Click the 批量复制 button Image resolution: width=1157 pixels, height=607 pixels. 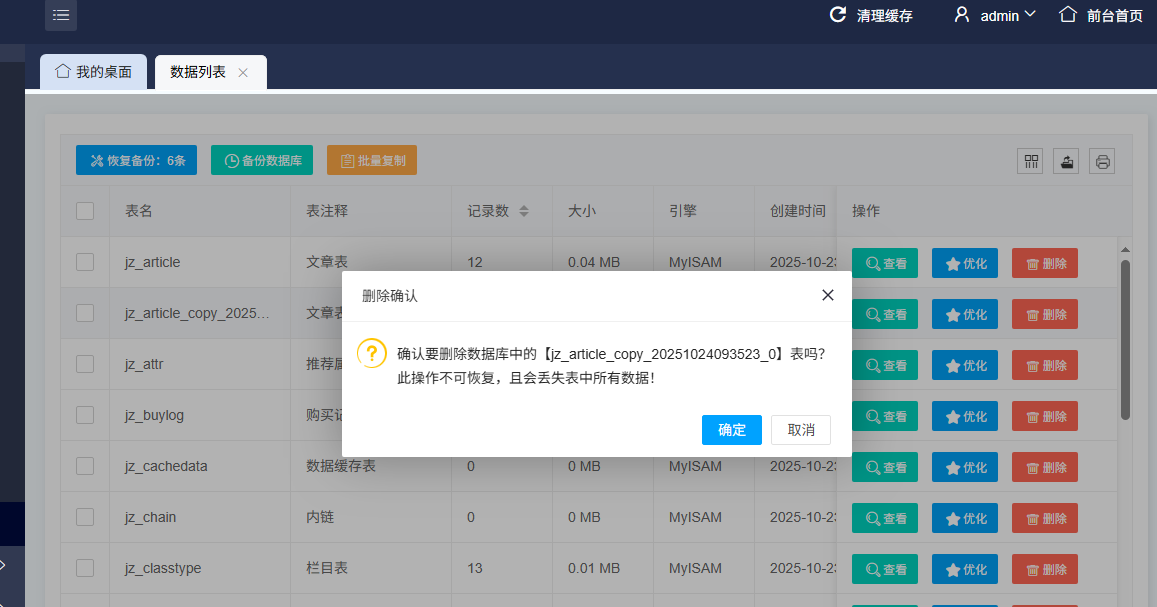[x=371, y=160]
